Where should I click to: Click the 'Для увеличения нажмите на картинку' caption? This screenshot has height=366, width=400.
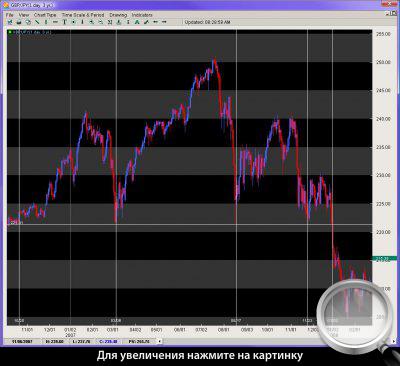click(200, 355)
